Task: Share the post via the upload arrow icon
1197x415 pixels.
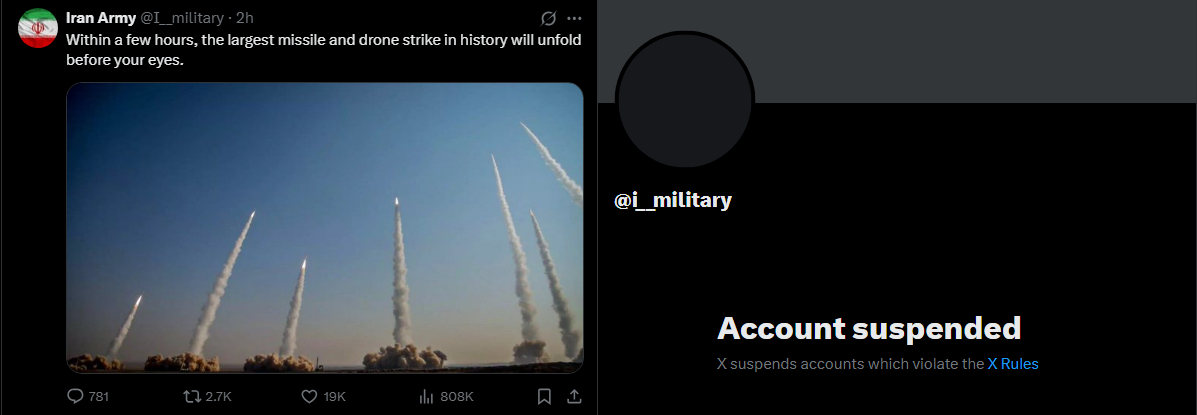Action: (x=574, y=397)
